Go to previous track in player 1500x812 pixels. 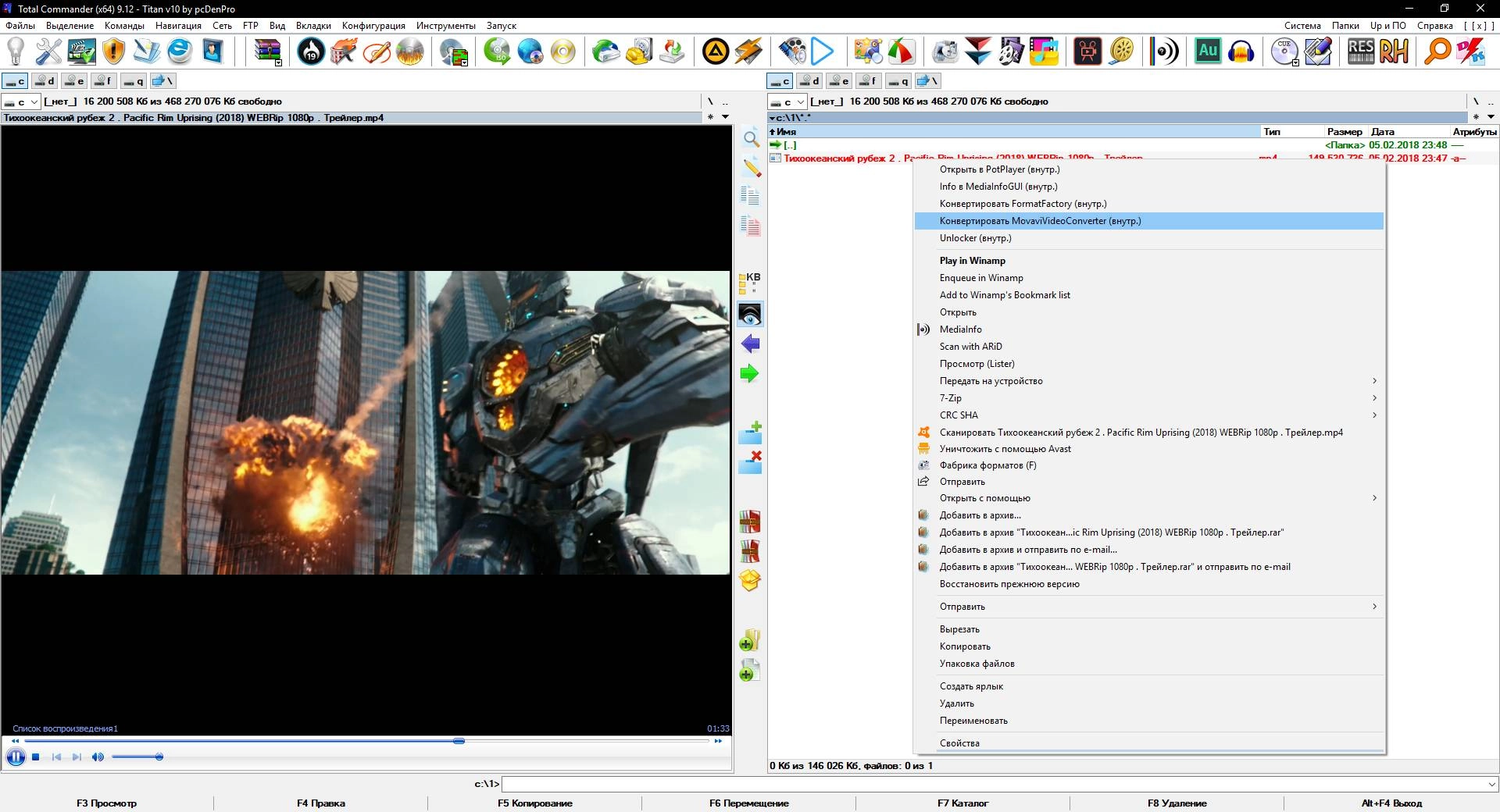point(56,757)
